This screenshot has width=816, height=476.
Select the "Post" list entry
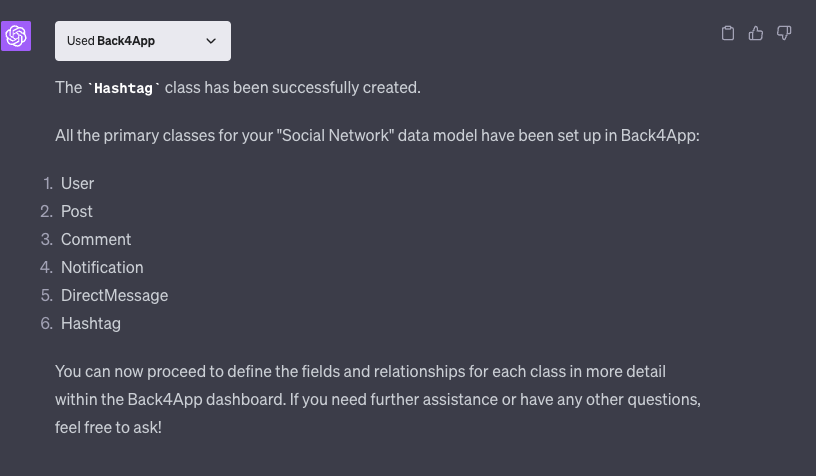click(76, 212)
